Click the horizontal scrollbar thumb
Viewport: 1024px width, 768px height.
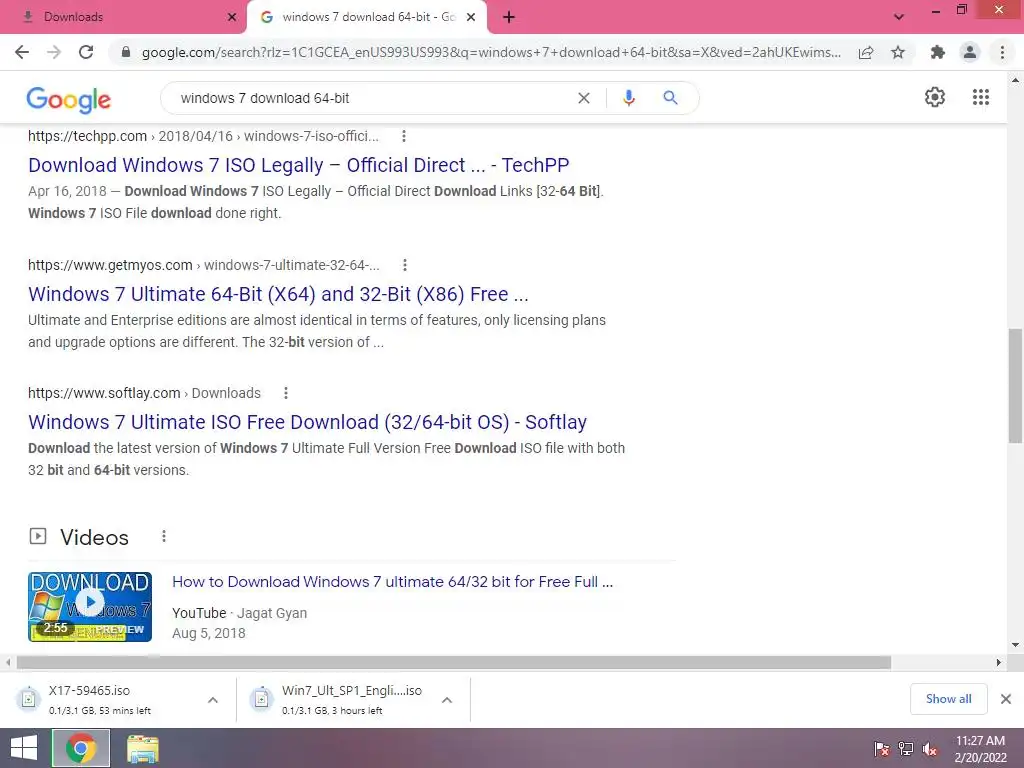click(454, 662)
